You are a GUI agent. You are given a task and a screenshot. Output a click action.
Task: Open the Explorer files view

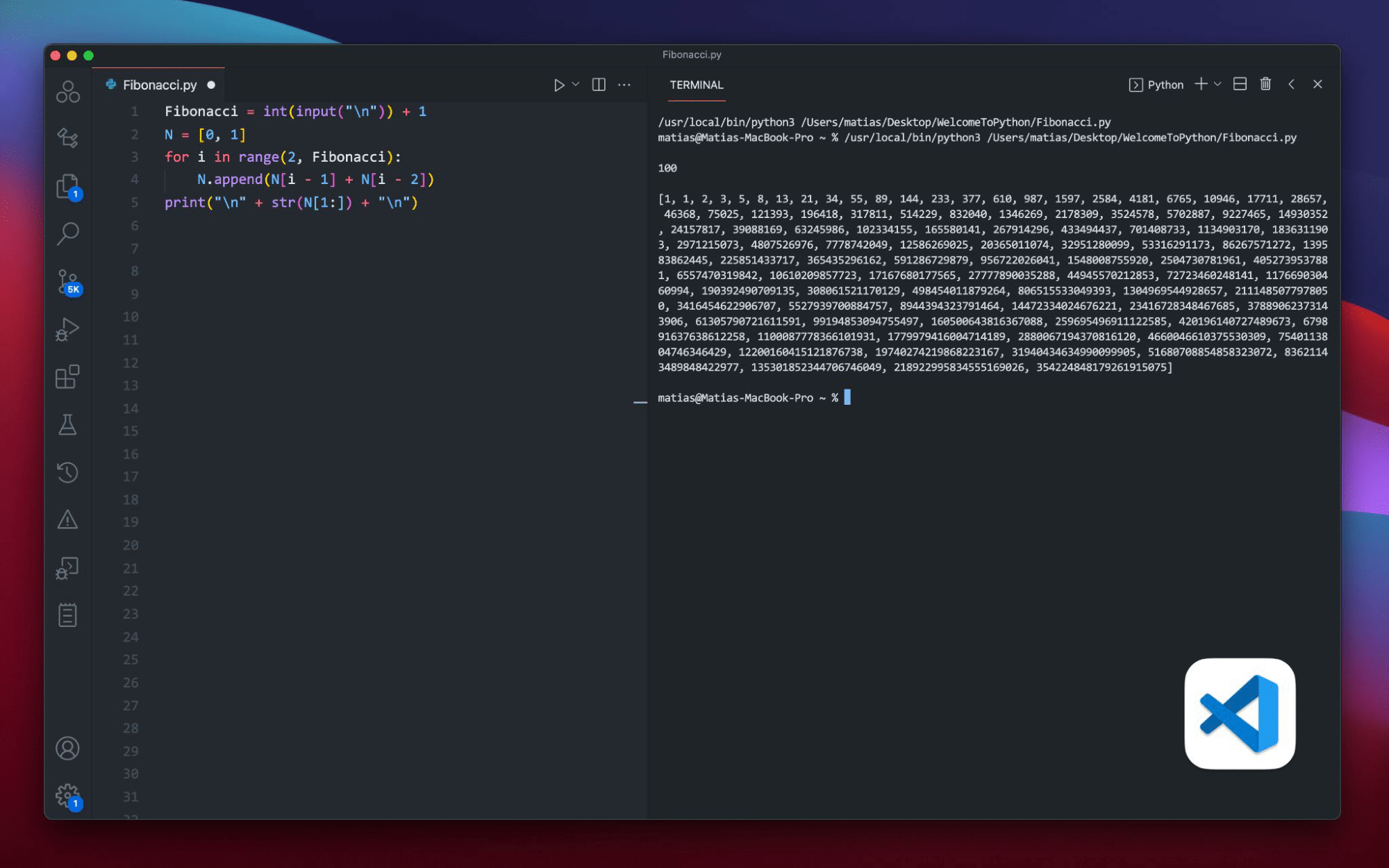pos(67,186)
